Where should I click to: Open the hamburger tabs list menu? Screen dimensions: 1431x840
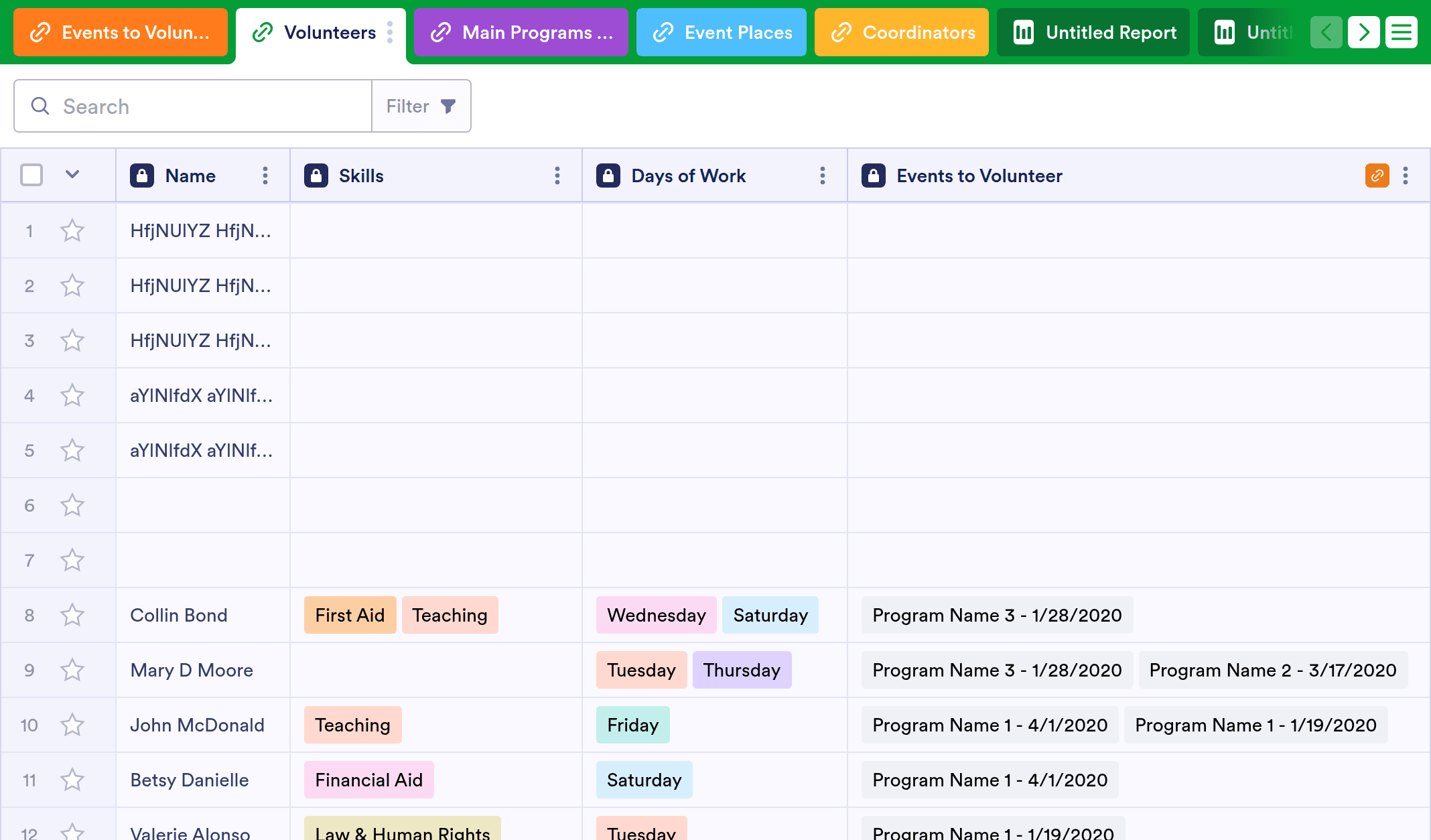point(1402,32)
